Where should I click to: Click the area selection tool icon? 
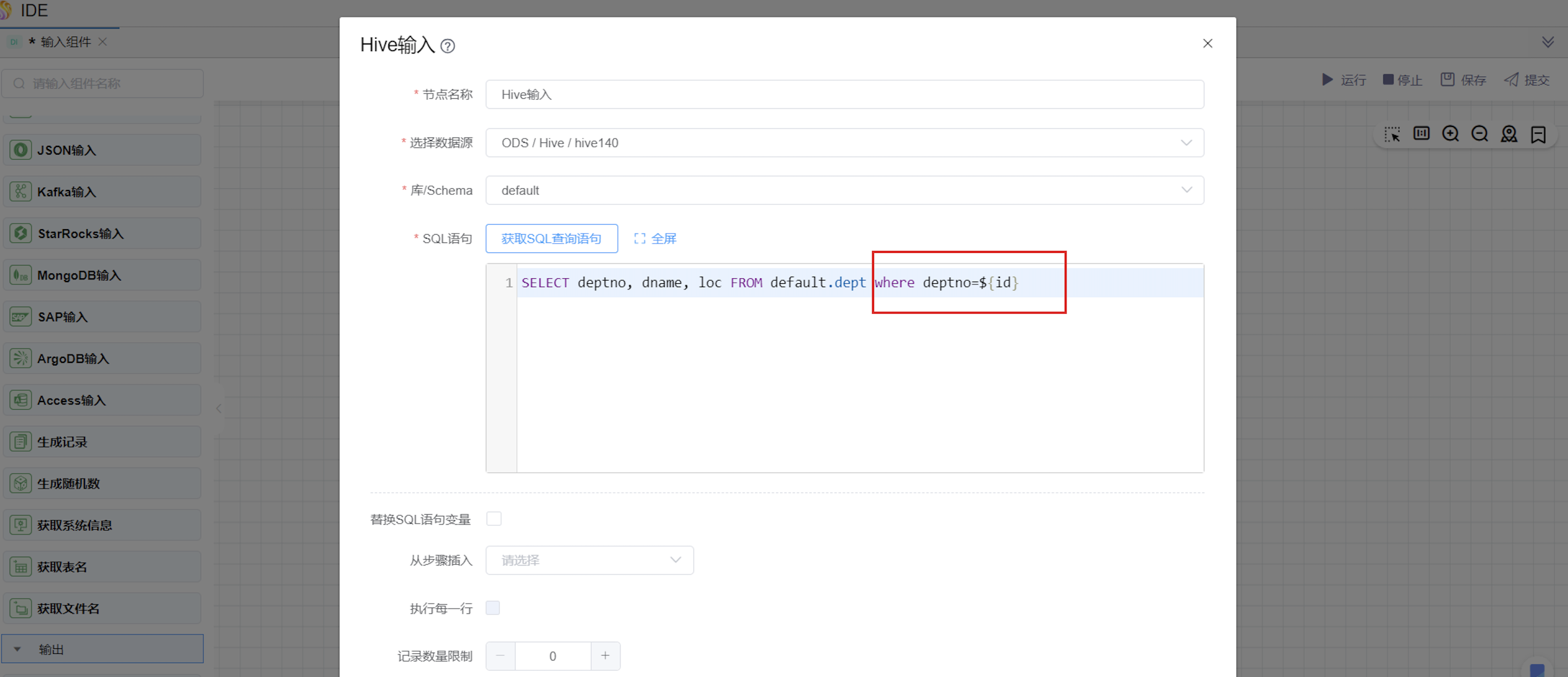coord(1392,134)
